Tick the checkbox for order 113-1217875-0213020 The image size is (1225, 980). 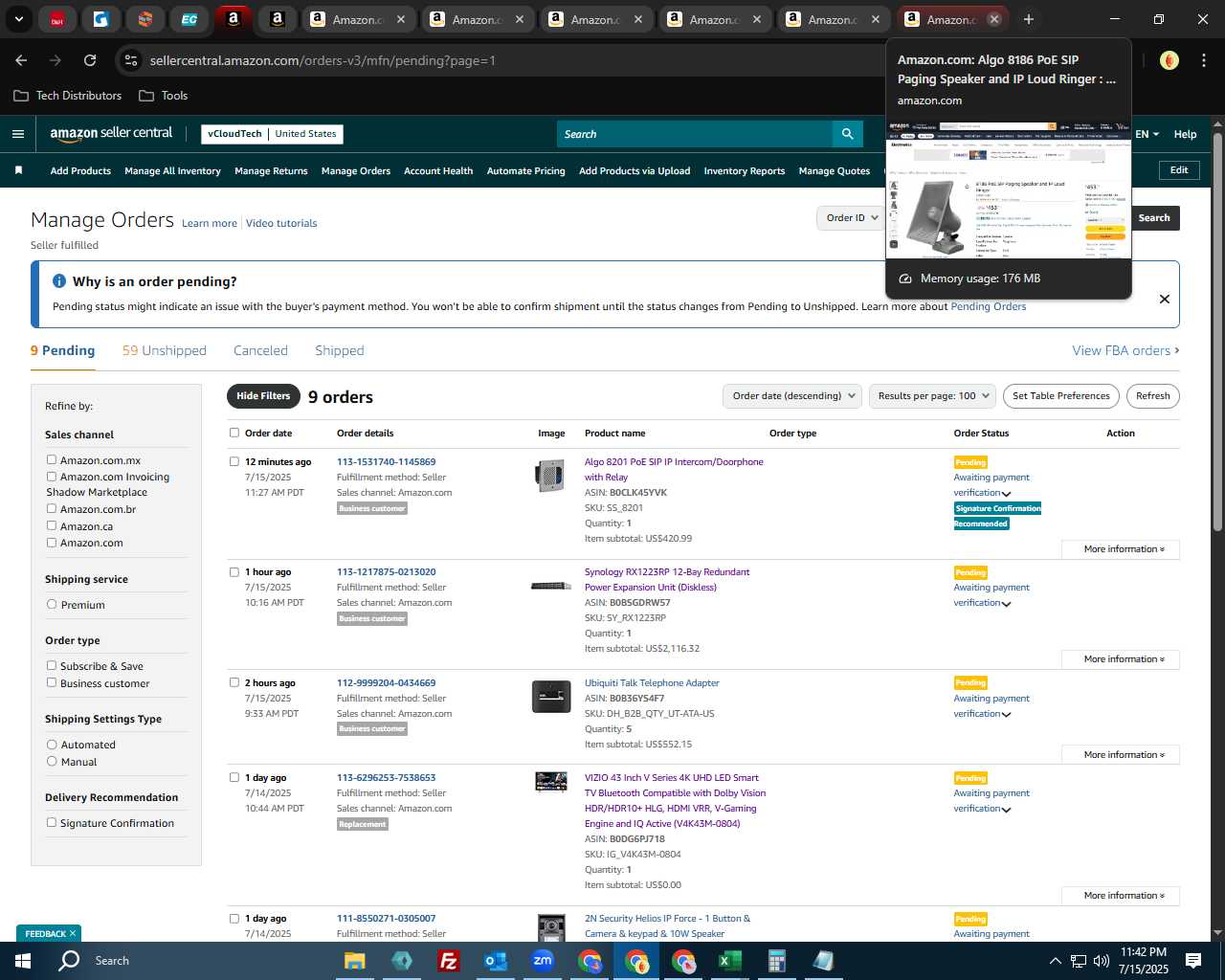click(x=234, y=572)
